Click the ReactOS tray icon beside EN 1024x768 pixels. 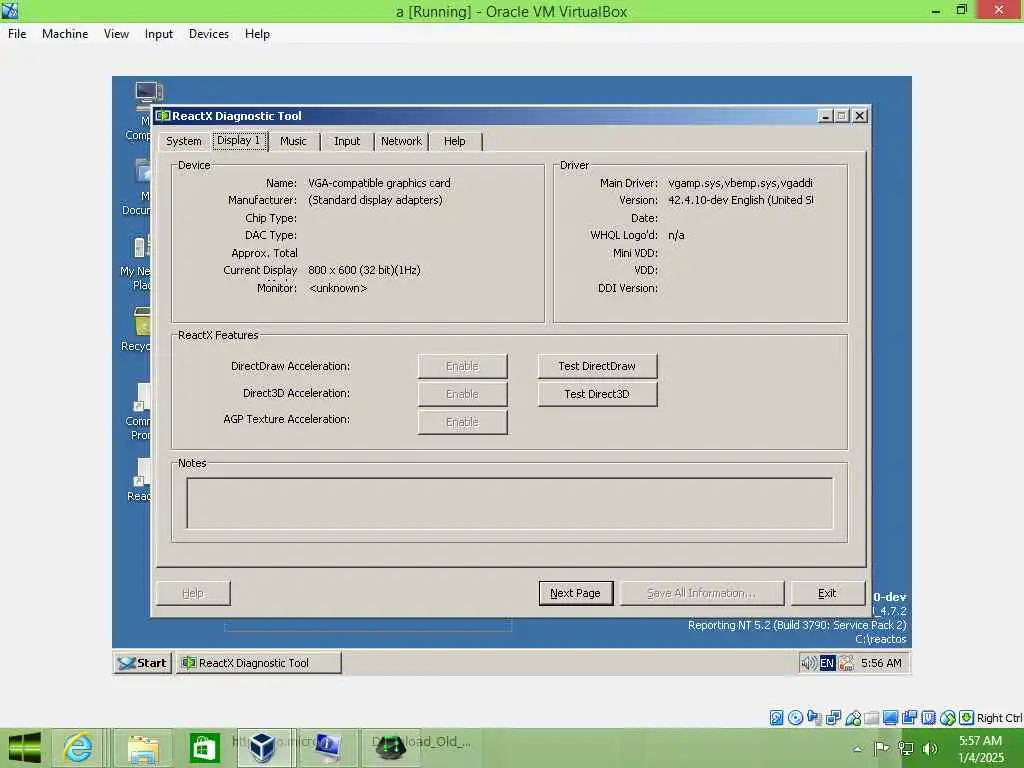[x=846, y=663]
